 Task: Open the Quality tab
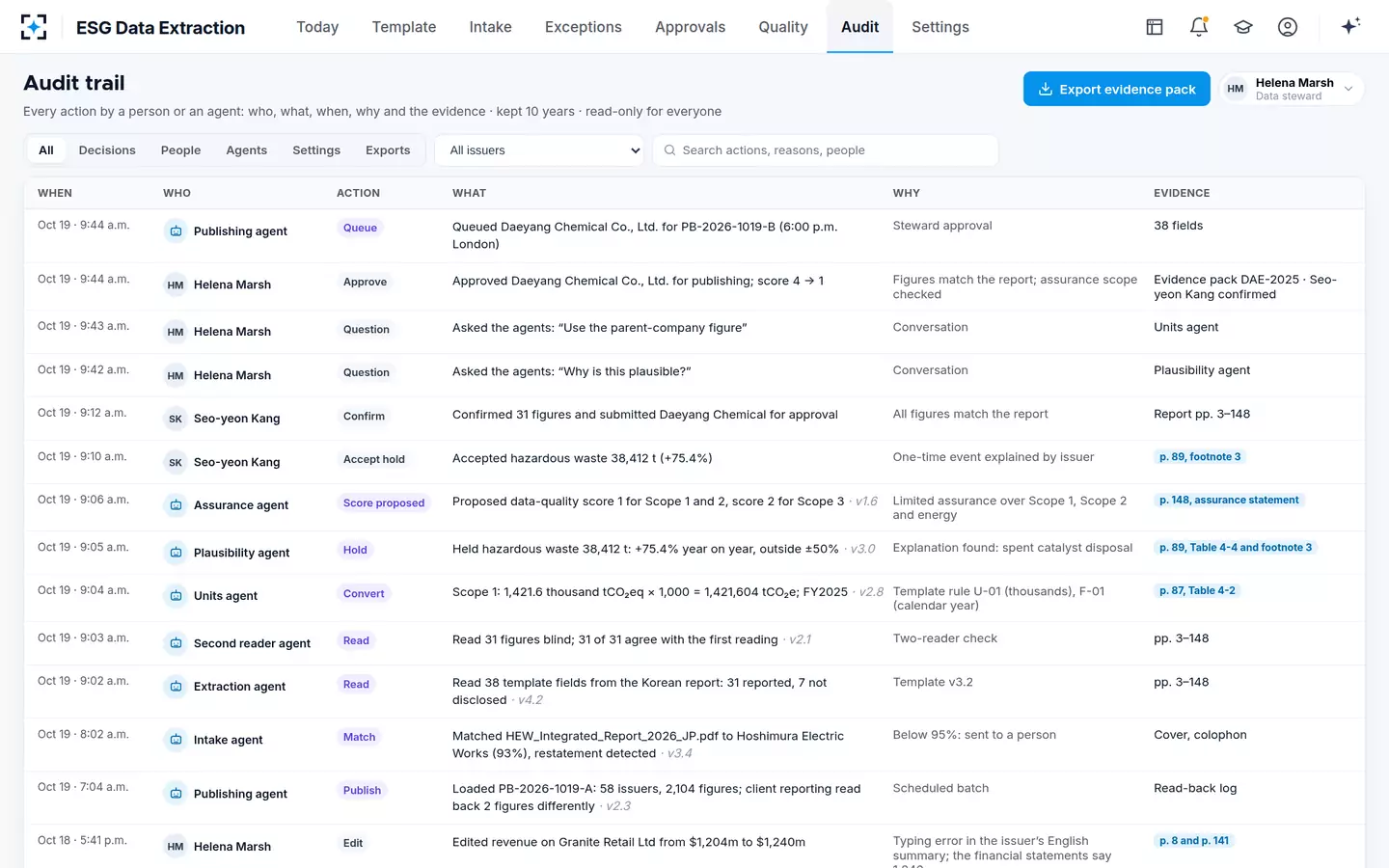click(783, 27)
